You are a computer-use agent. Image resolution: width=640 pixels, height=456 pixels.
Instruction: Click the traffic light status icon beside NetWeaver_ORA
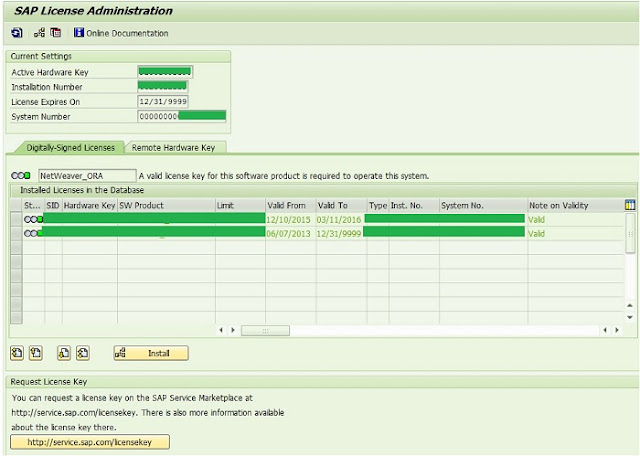(x=21, y=176)
